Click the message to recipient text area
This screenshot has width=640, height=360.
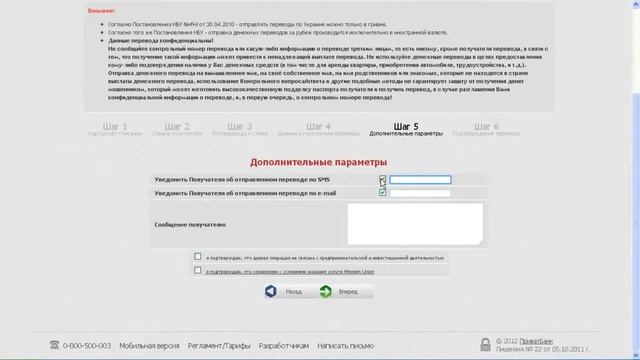(x=415, y=224)
